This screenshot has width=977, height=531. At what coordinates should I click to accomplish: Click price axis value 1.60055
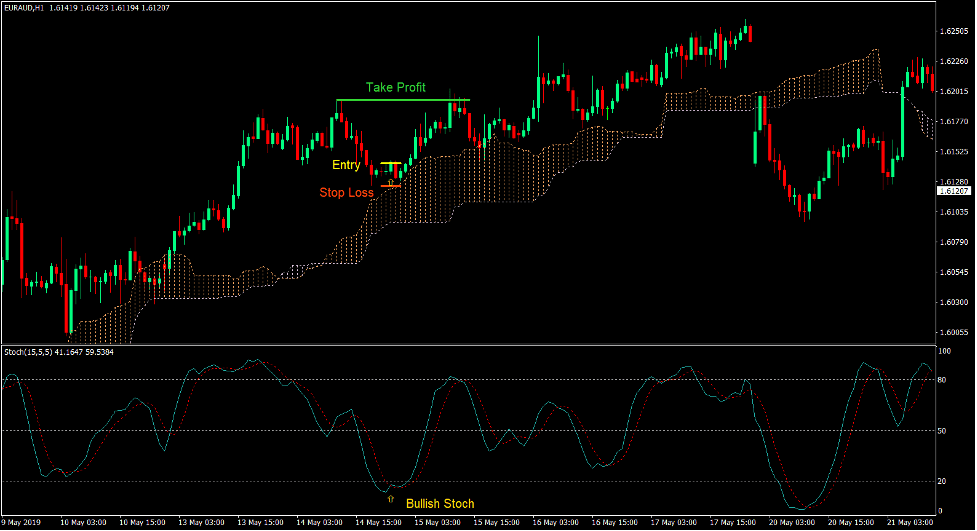click(x=953, y=332)
